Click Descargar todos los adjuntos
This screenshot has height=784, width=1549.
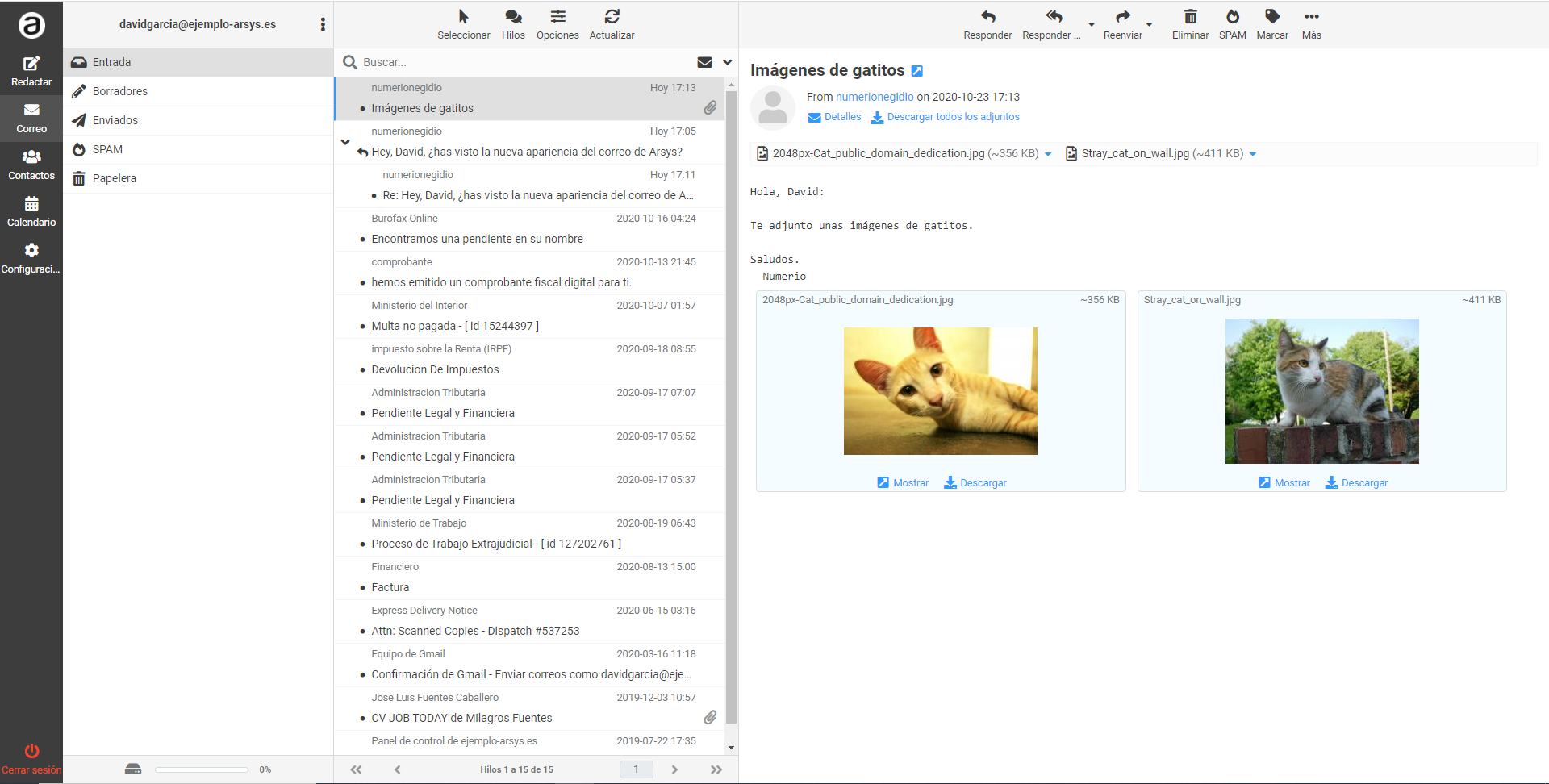945,117
